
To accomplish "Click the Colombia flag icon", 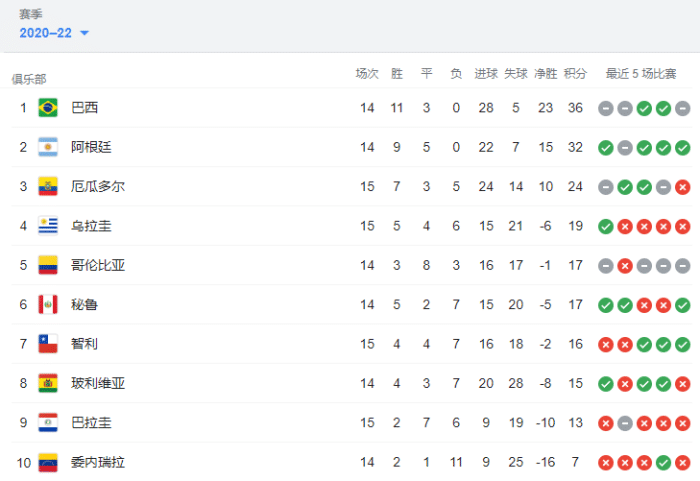I will pyautogui.click(x=48, y=265).
